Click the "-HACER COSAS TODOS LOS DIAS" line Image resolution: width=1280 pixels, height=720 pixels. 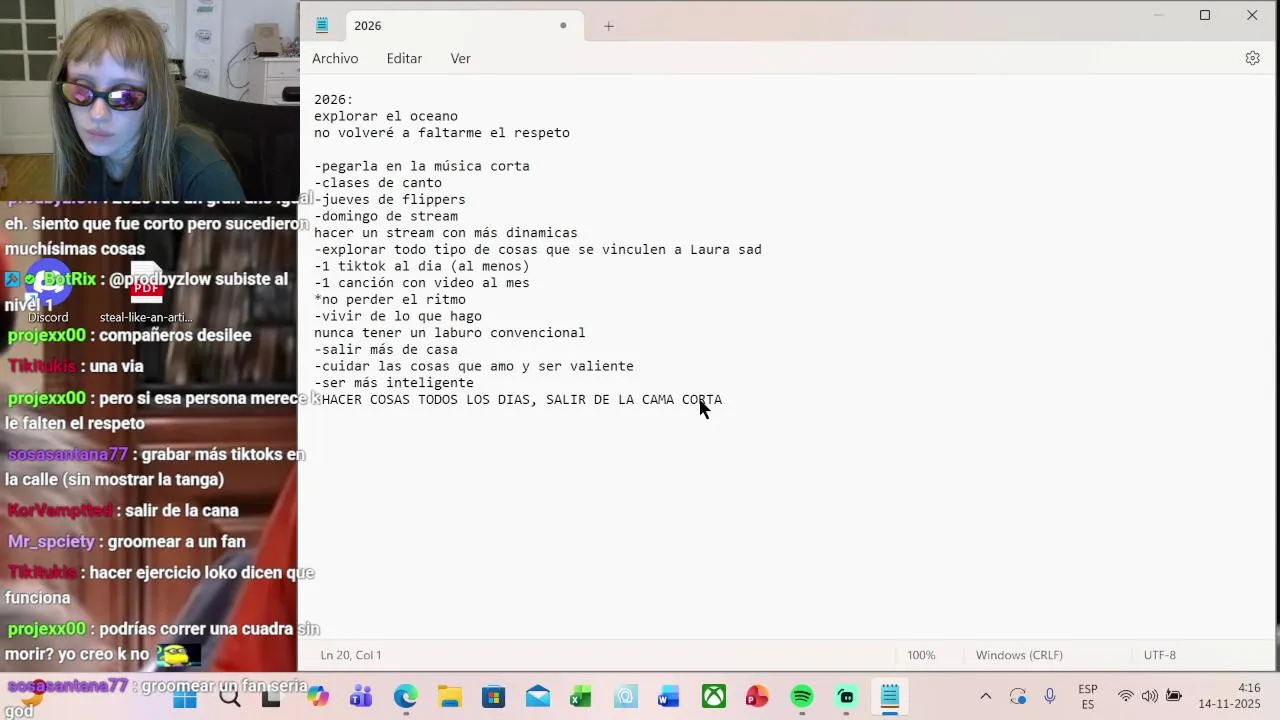point(518,400)
